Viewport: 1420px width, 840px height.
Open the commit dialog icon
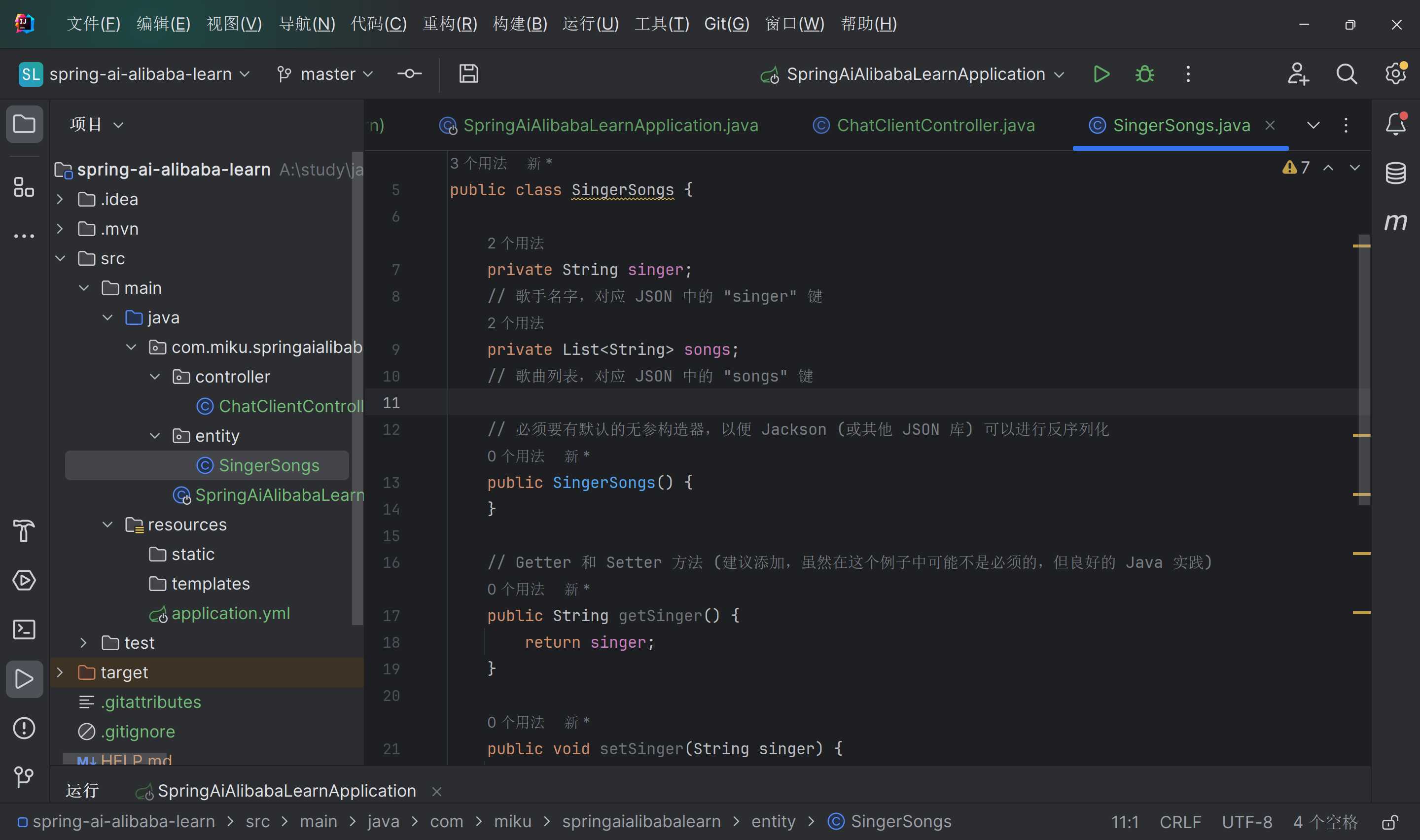pos(409,73)
